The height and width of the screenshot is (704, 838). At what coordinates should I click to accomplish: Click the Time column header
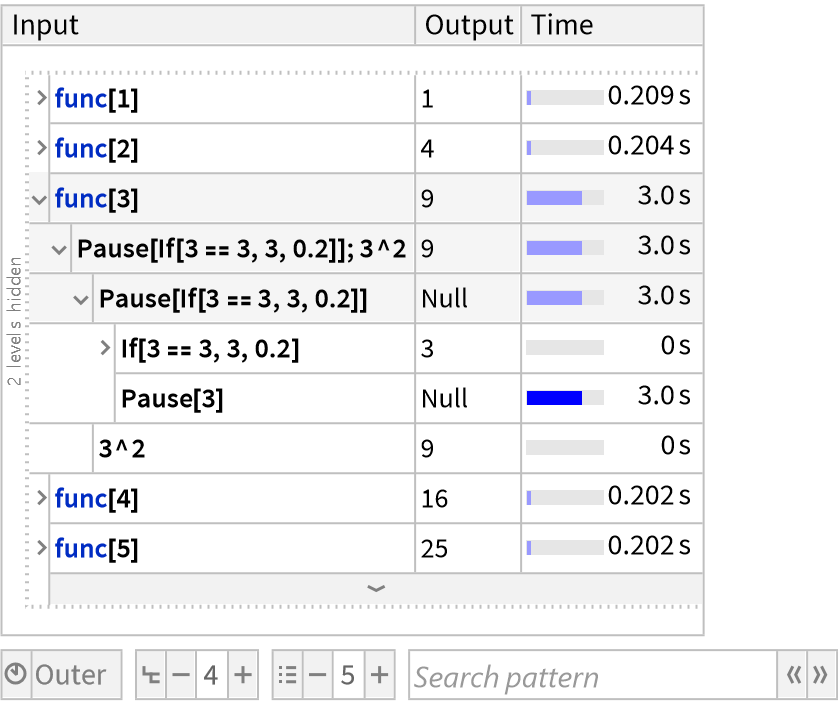tap(563, 26)
